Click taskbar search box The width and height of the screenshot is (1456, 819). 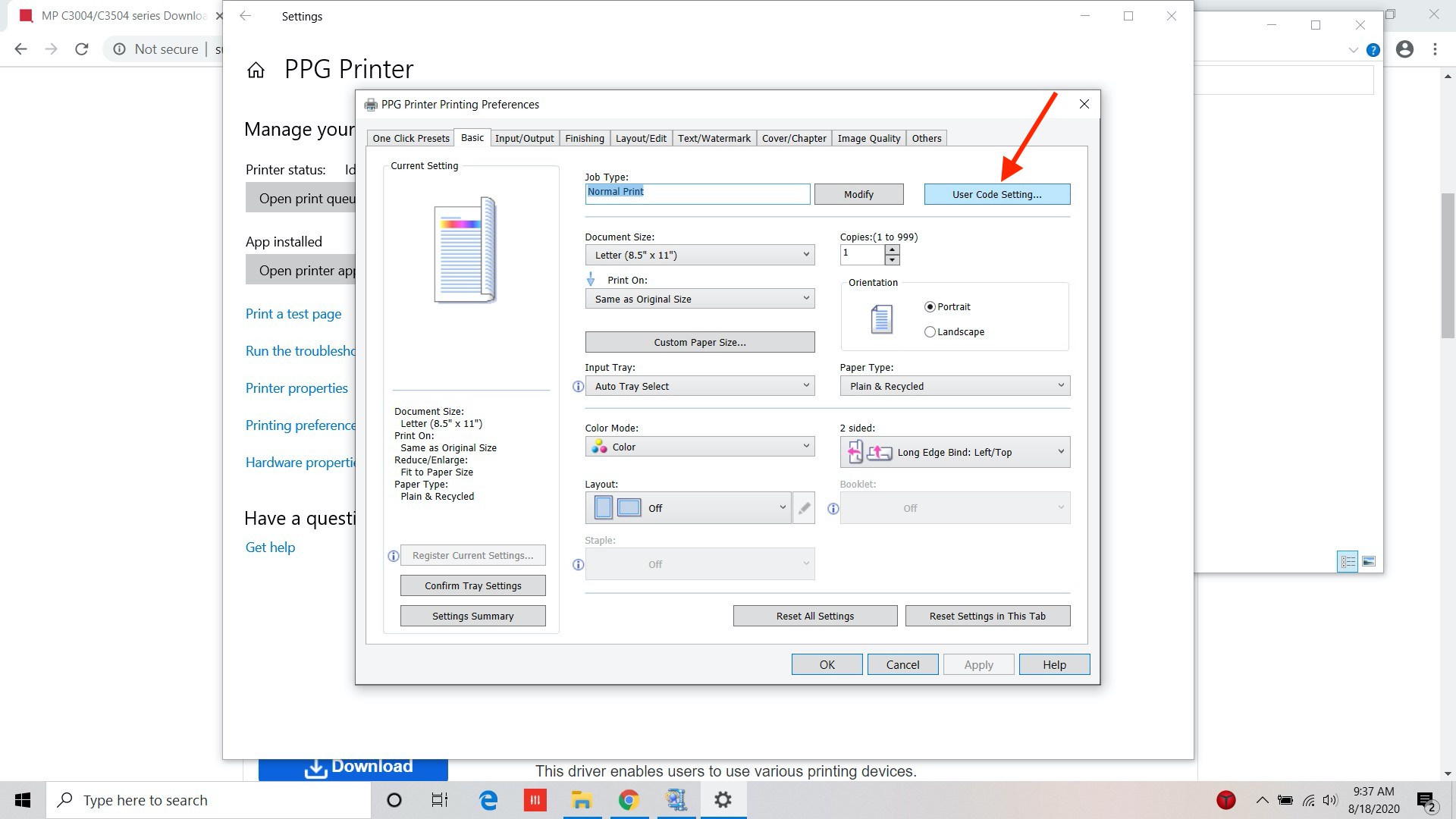[x=209, y=800]
